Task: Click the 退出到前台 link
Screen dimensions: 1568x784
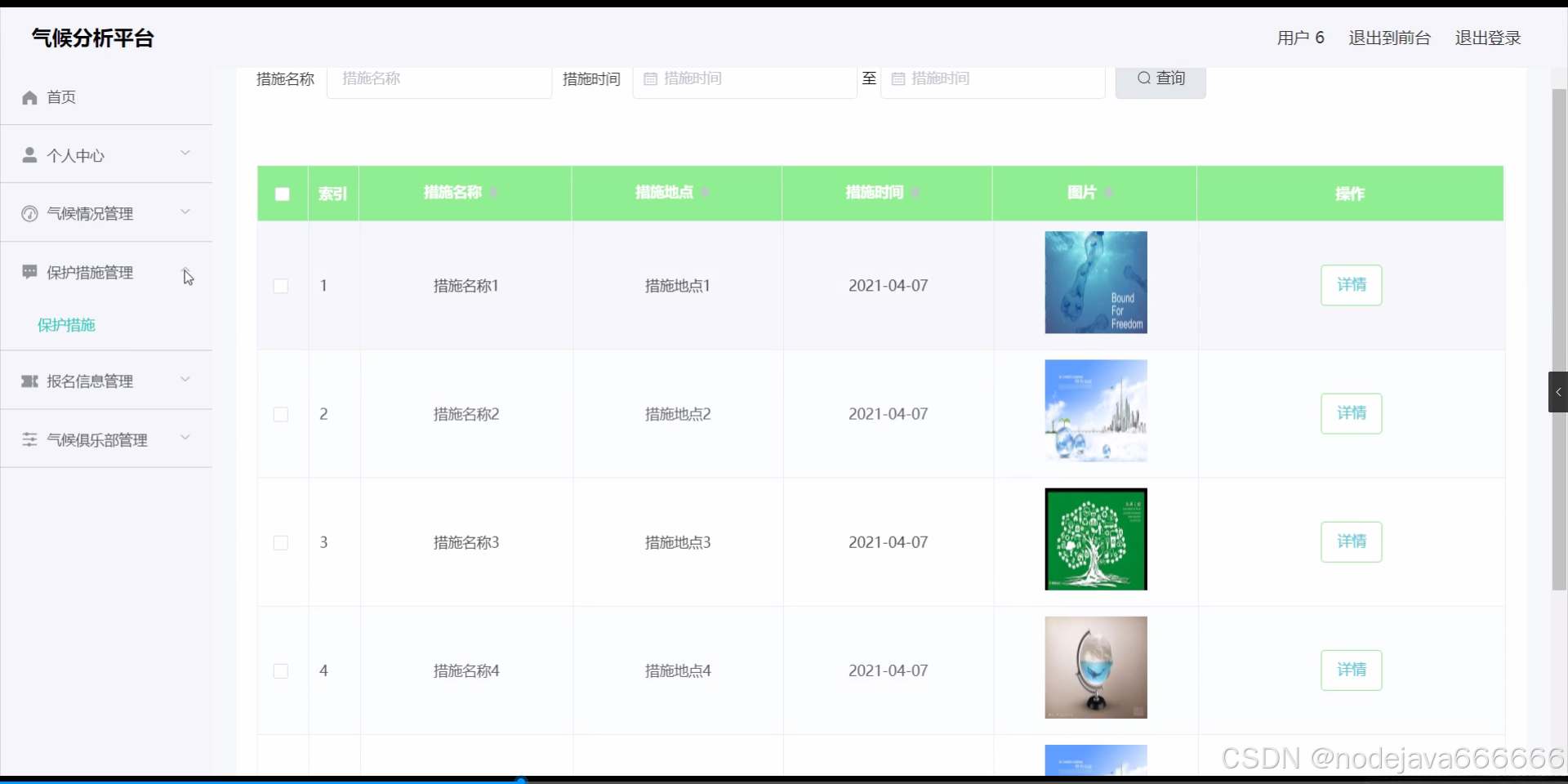Action: 1389,38
